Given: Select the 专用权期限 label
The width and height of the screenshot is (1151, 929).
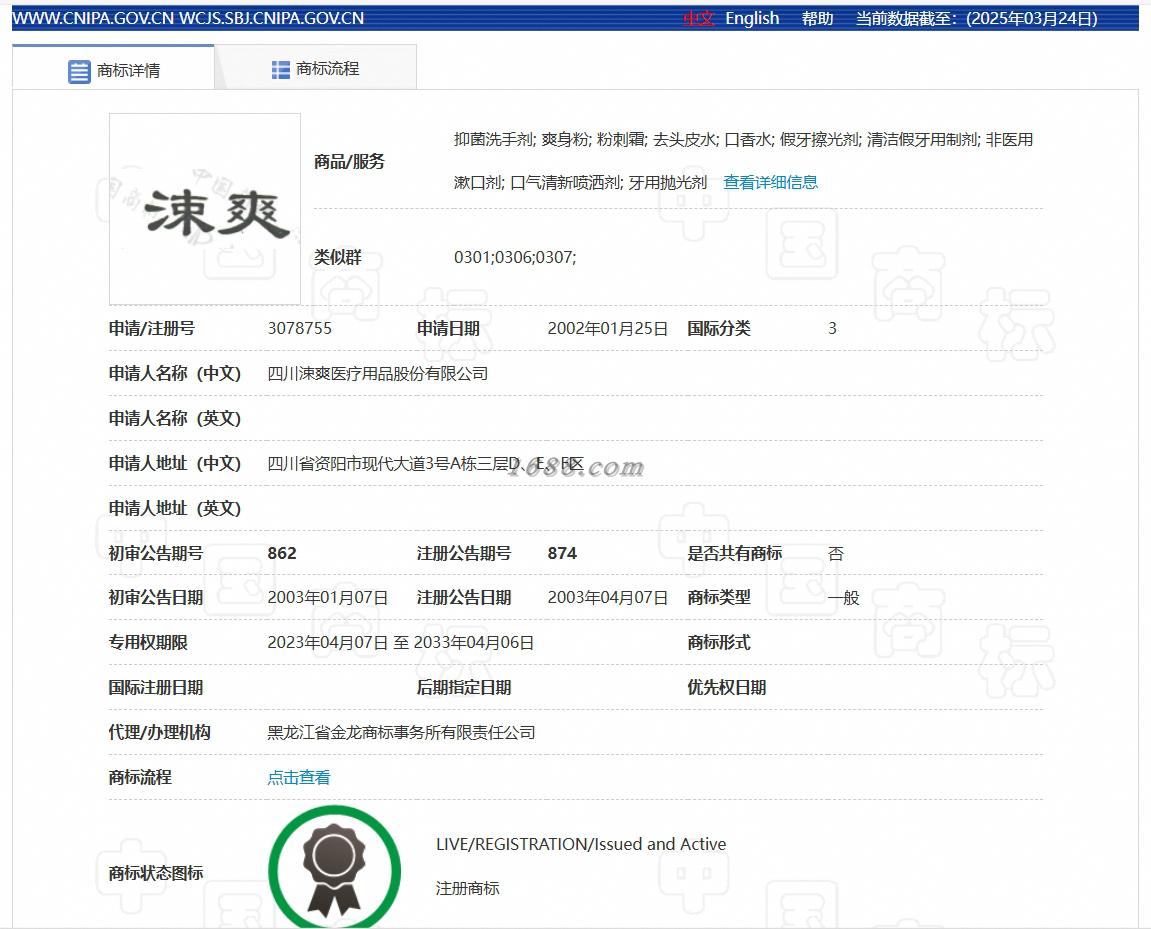Looking at the screenshot, I should 148,643.
